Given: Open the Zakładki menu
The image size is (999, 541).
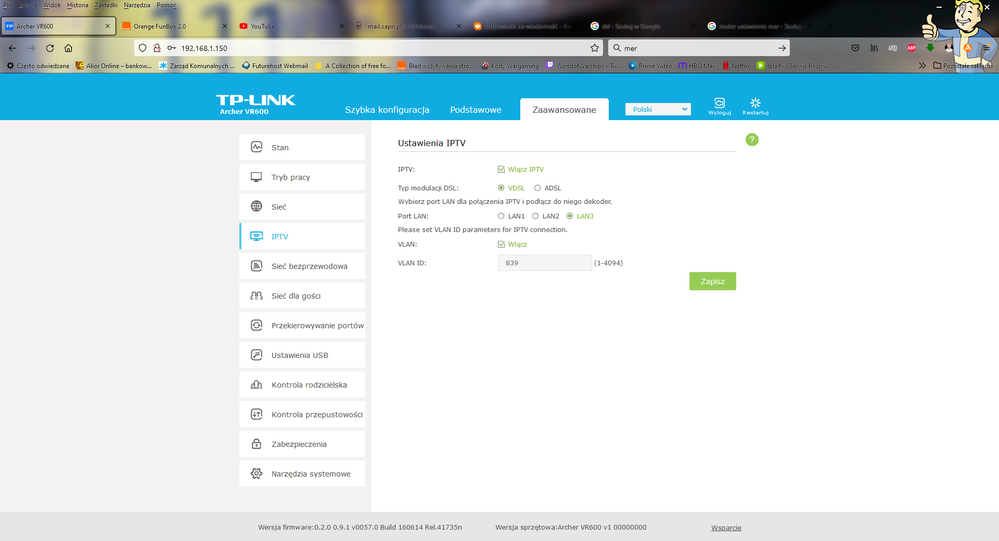Looking at the screenshot, I should coord(106,5).
